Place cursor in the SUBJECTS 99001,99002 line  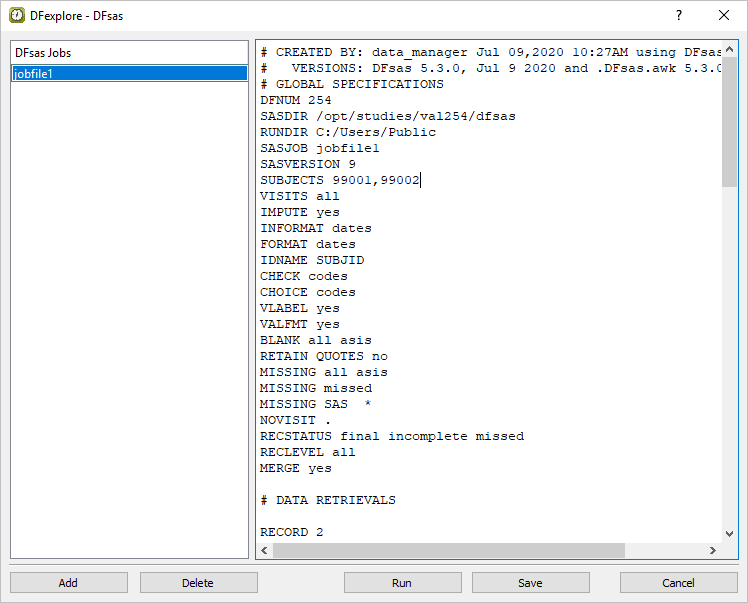[x=340, y=180]
